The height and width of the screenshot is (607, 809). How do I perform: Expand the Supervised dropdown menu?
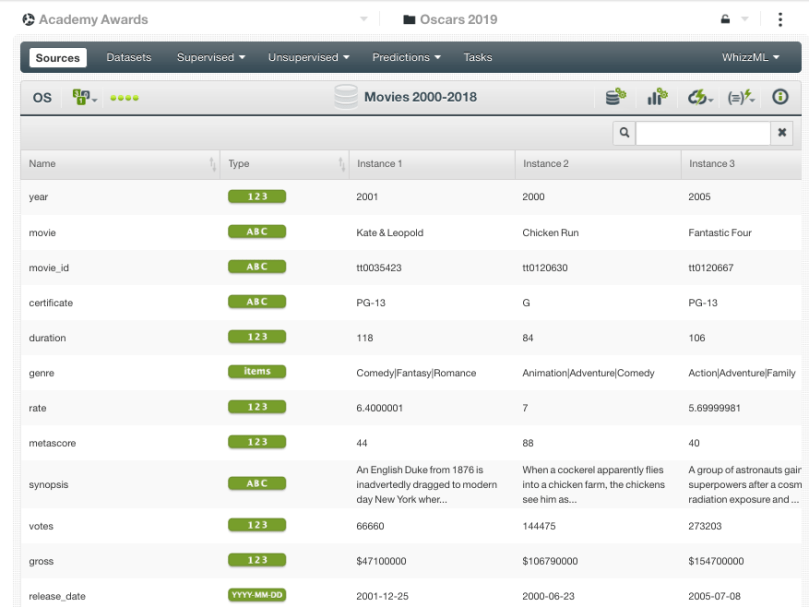(211, 57)
